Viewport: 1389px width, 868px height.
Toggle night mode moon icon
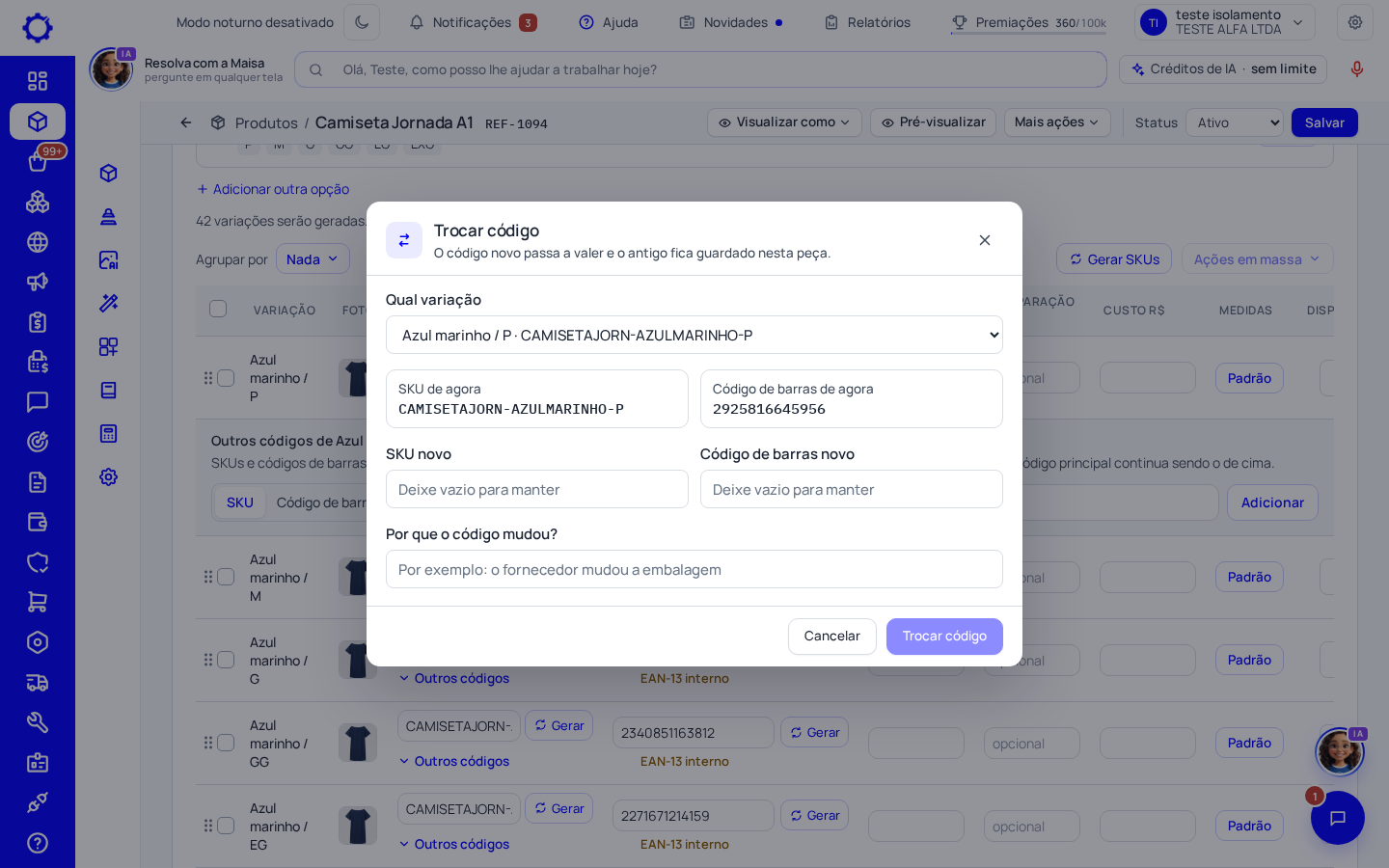(x=362, y=22)
